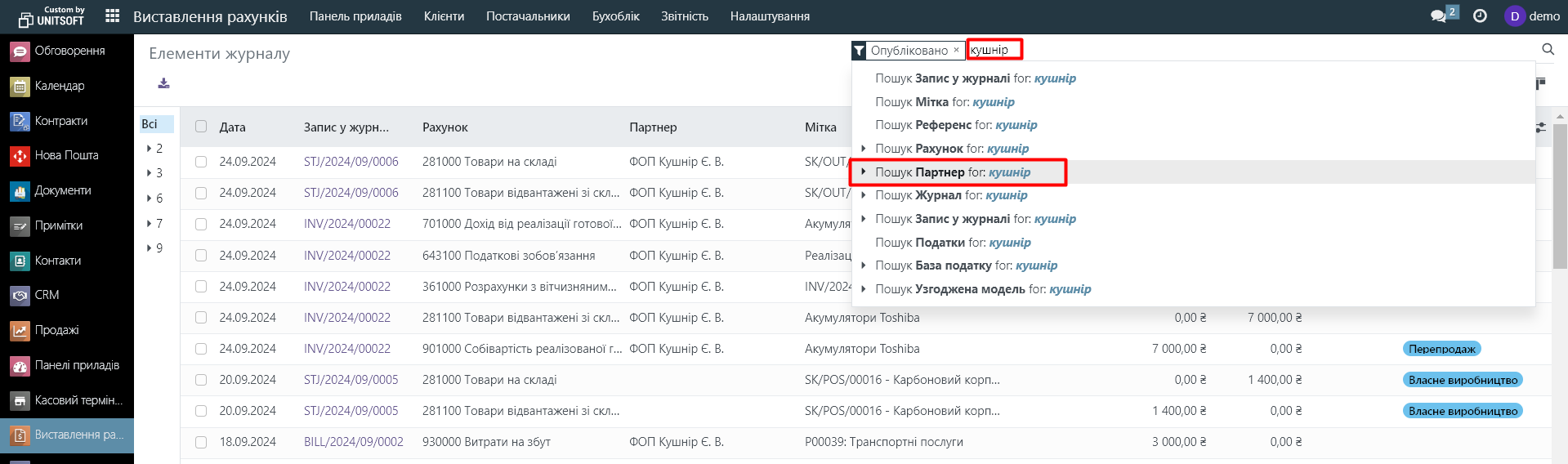Open the conversations chat icon
Image resolution: width=1568 pixels, height=464 pixels.
pos(1438,16)
